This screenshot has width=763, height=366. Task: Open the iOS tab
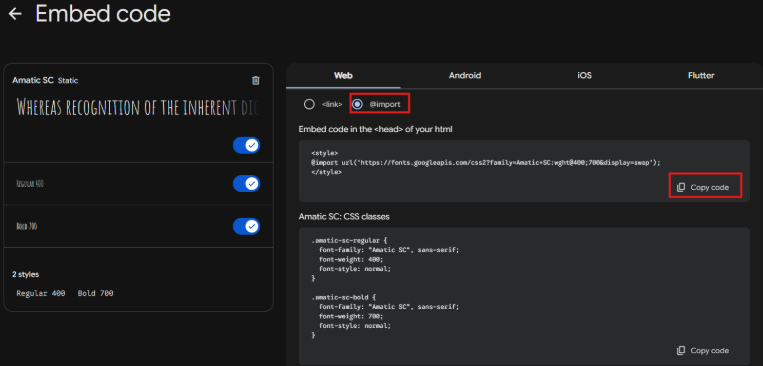[x=584, y=75]
